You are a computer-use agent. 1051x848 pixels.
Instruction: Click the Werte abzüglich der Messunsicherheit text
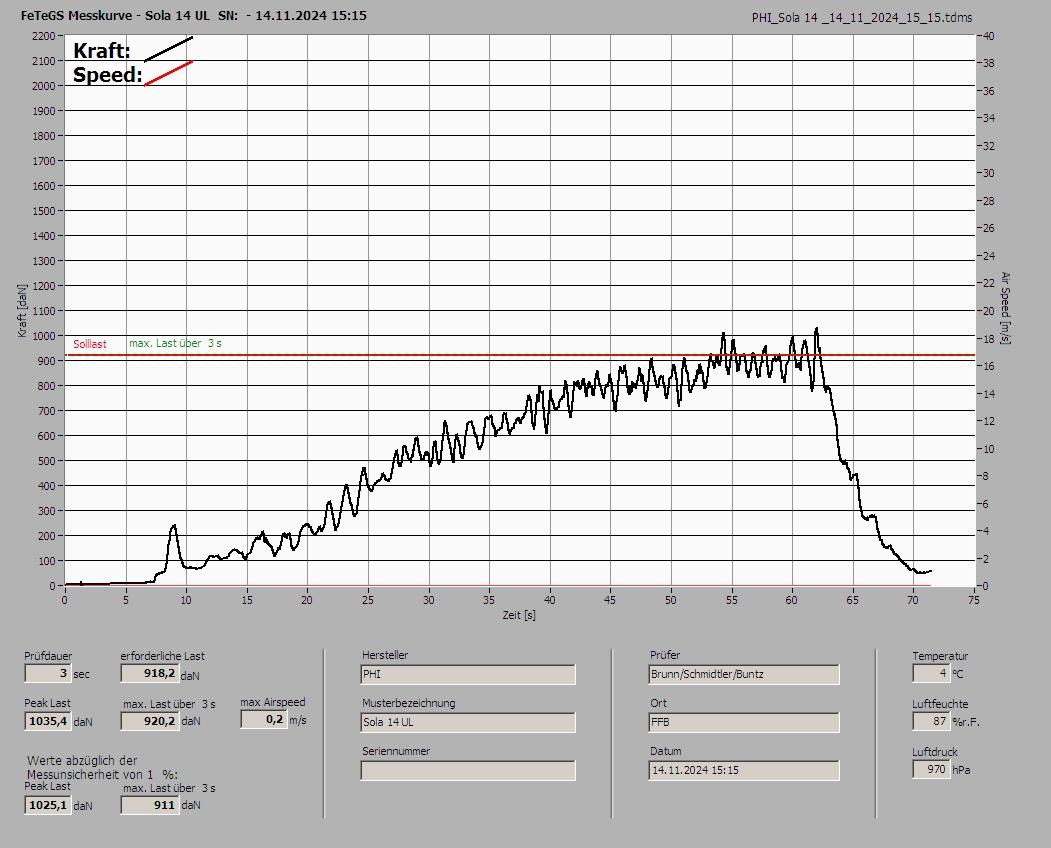(103, 768)
